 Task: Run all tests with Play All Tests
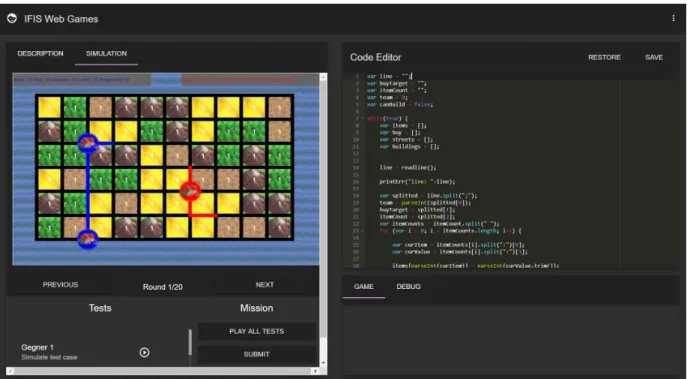point(257,332)
